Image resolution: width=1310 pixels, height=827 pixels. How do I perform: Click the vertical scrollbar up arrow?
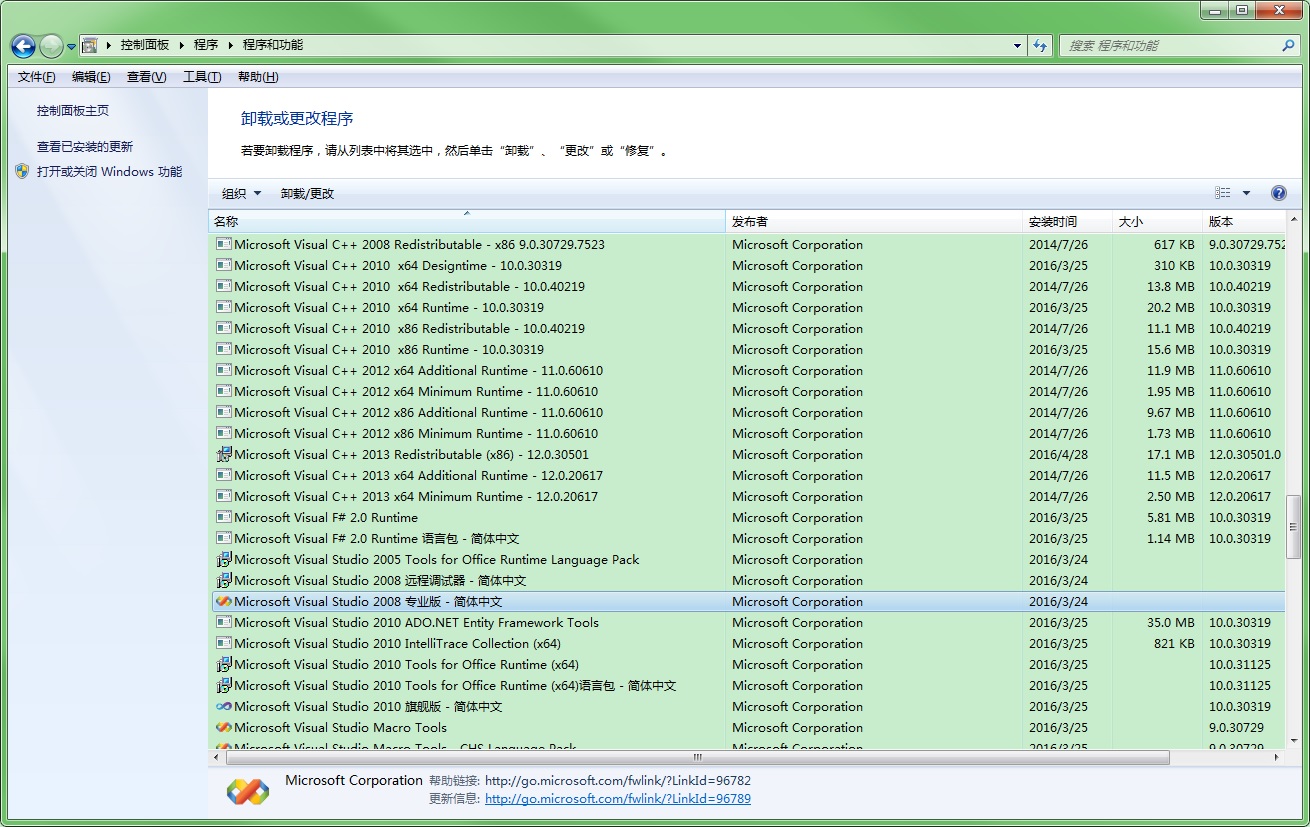tap(1294, 219)
